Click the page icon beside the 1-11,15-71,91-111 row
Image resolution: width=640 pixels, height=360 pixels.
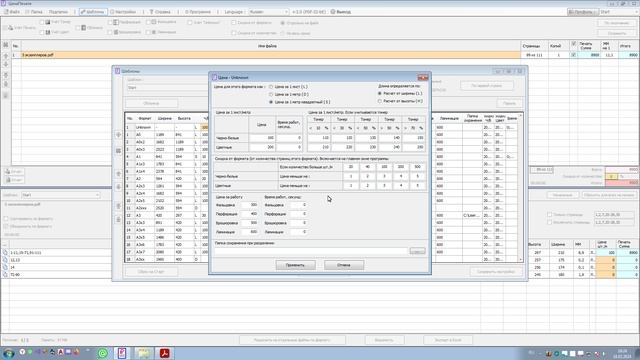coord(5,253)
